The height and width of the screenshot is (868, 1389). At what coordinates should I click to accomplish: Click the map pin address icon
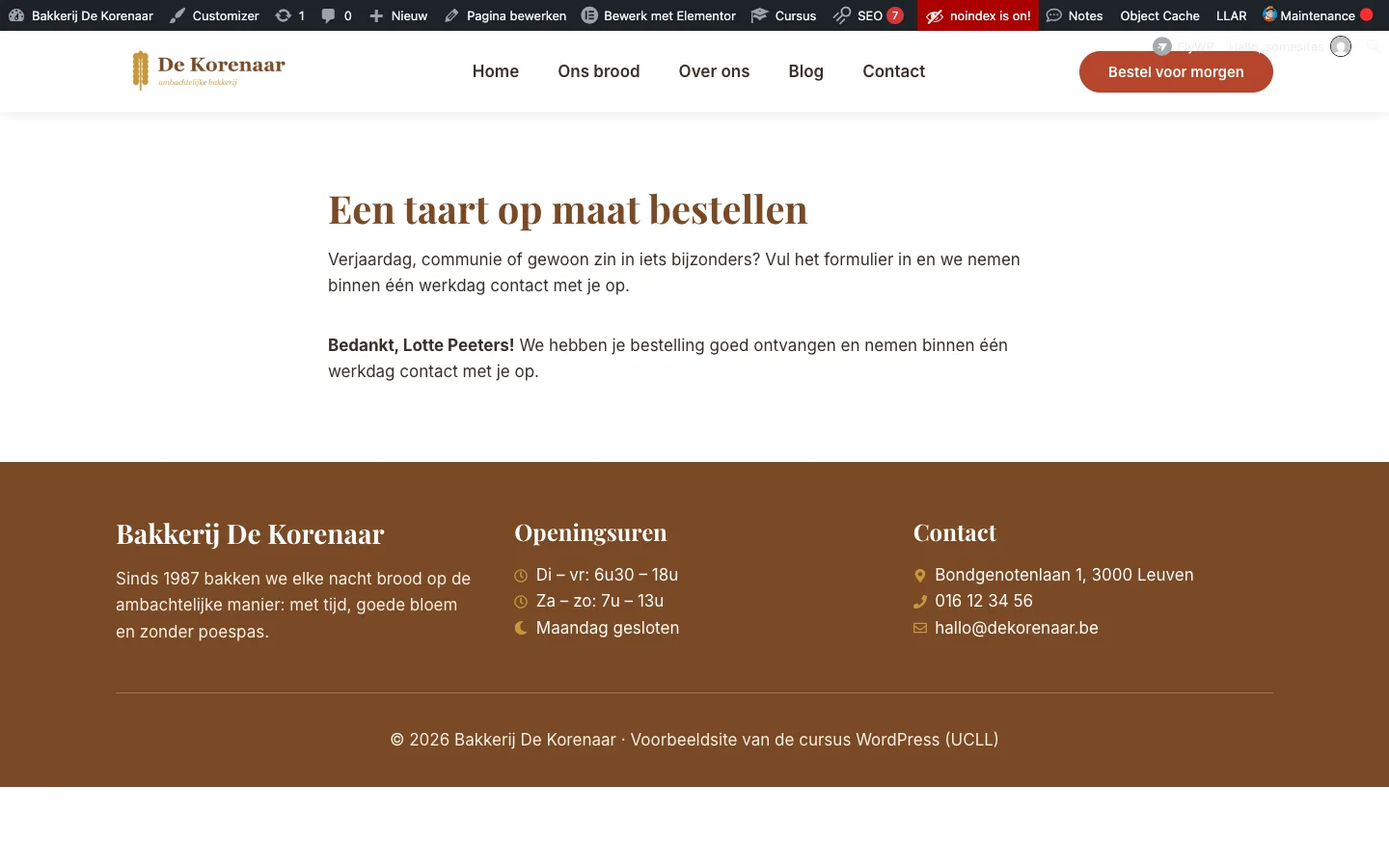[x=920, y=576]
